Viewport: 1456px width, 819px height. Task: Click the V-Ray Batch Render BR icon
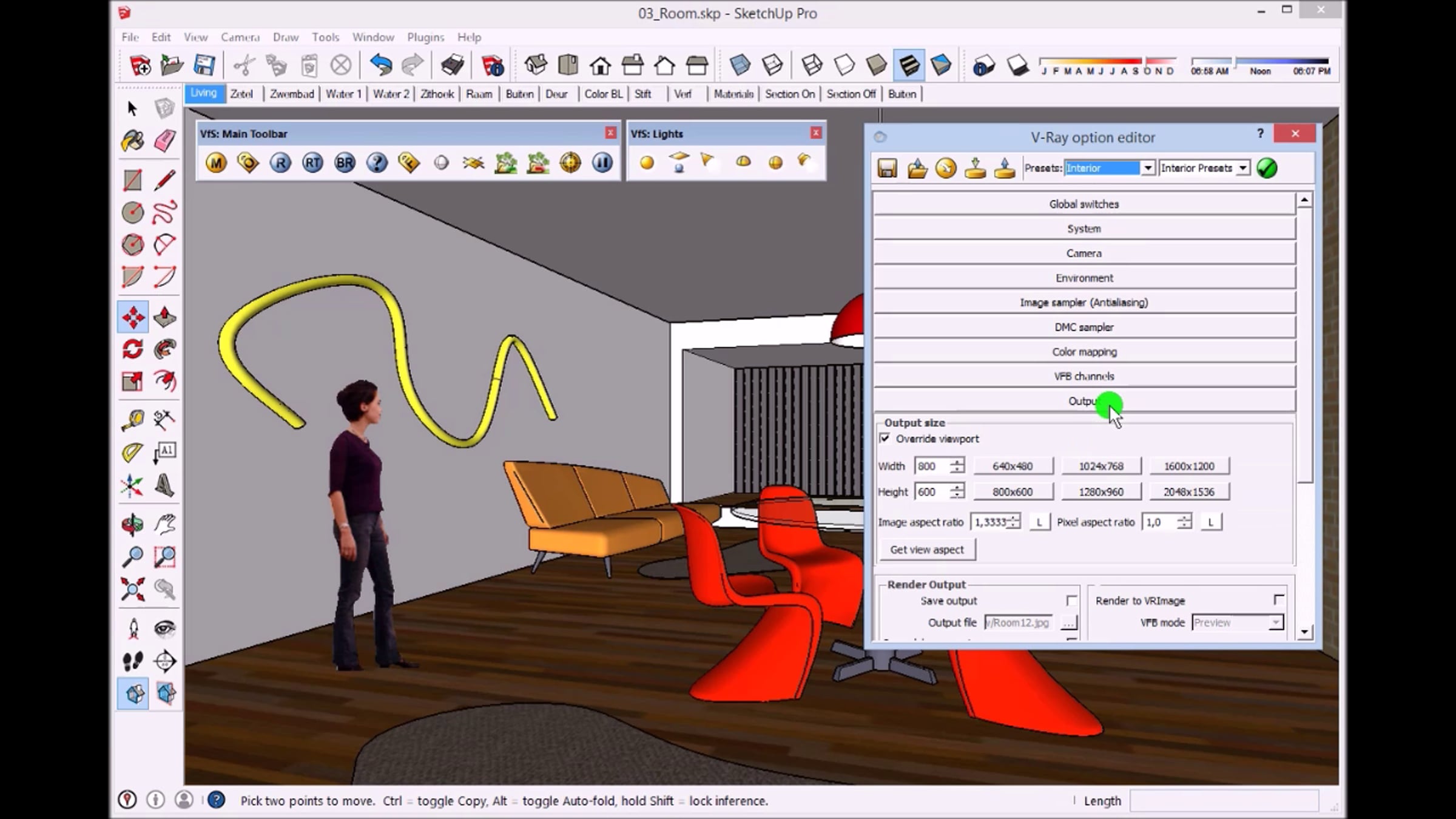pos(345,163)
